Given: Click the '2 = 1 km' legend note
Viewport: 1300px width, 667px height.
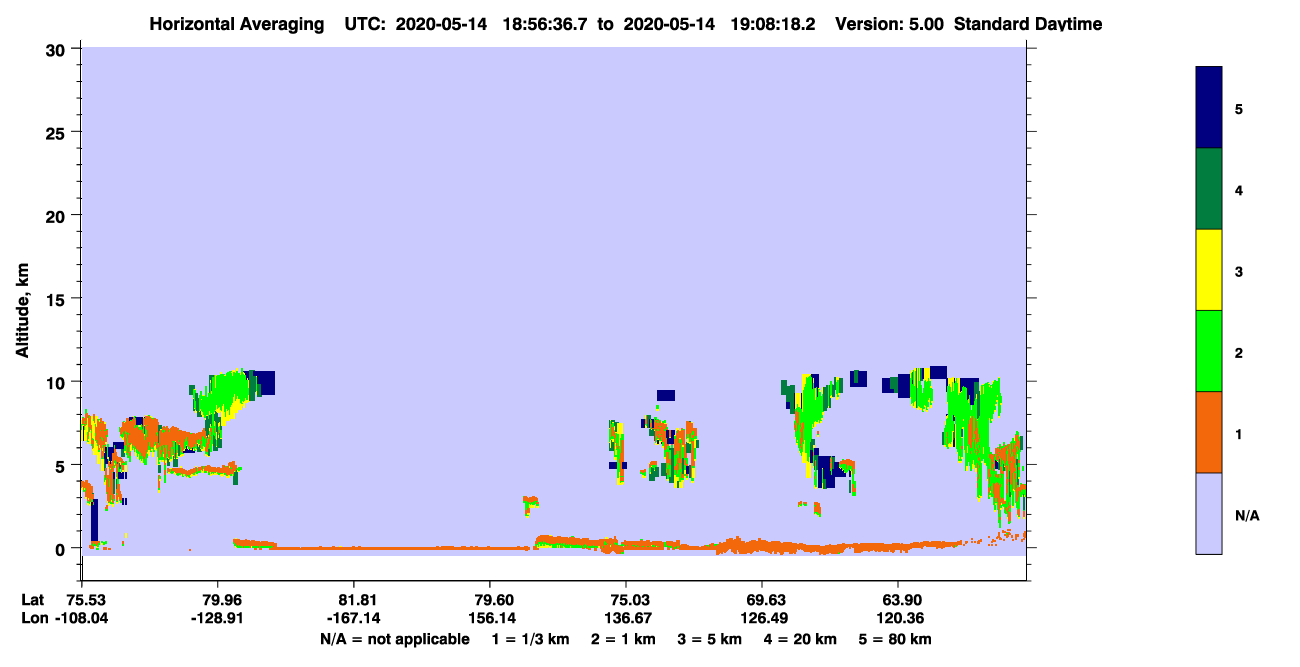Looking at the screenshot, I should (x=623, y=639).
